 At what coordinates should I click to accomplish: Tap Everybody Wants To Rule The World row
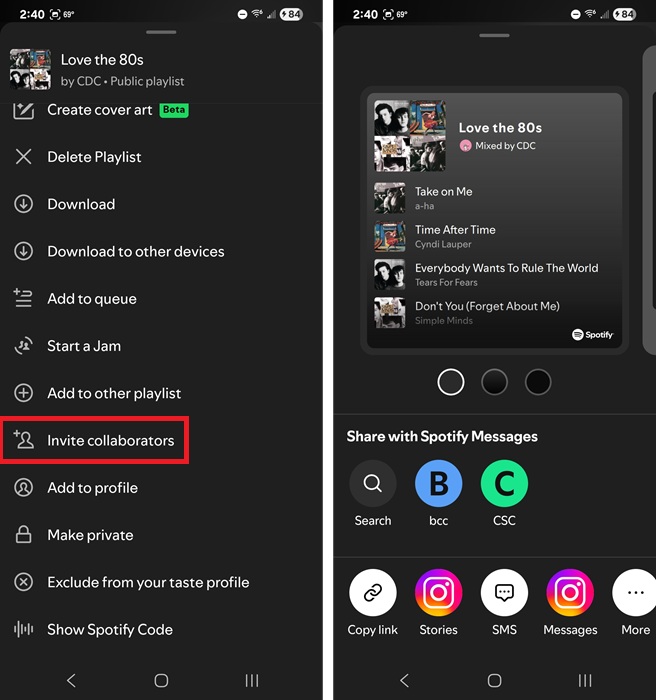494,275
